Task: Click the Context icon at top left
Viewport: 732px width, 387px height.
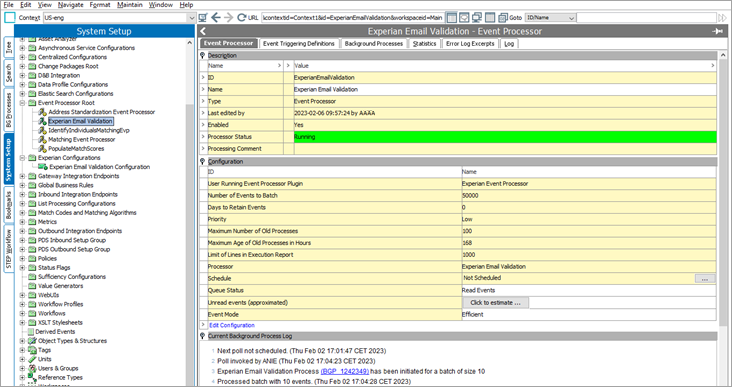Action: point(10,18)
